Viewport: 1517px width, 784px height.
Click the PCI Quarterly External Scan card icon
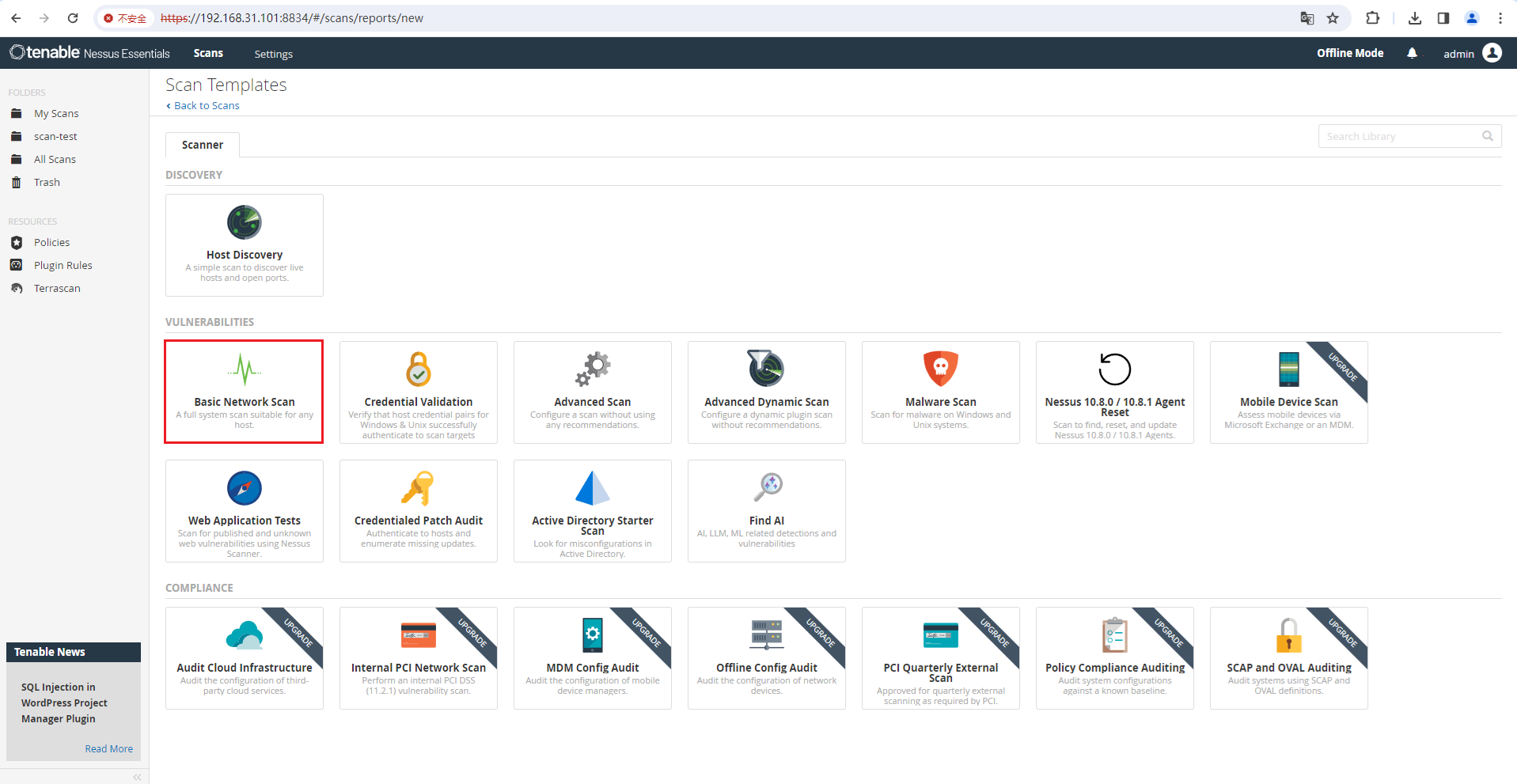click(x=941, y=635)
